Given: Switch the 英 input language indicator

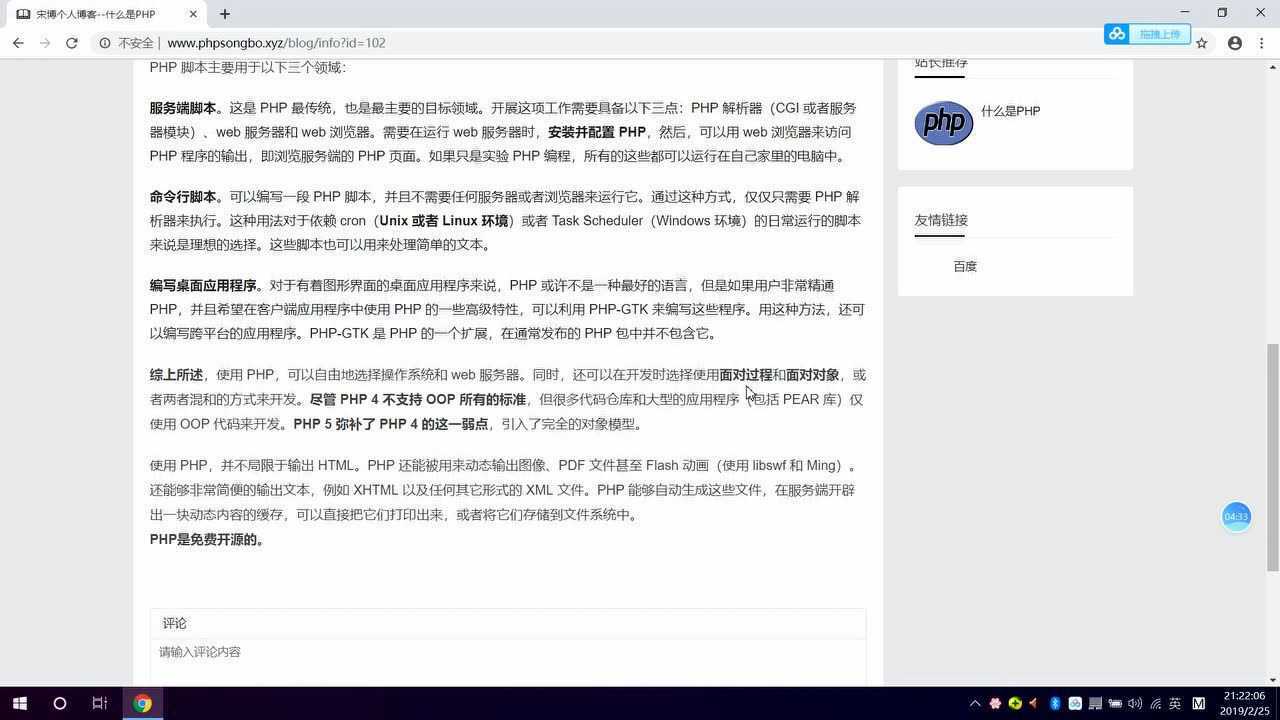Looking at the screenshot, I should [1175, 704].
